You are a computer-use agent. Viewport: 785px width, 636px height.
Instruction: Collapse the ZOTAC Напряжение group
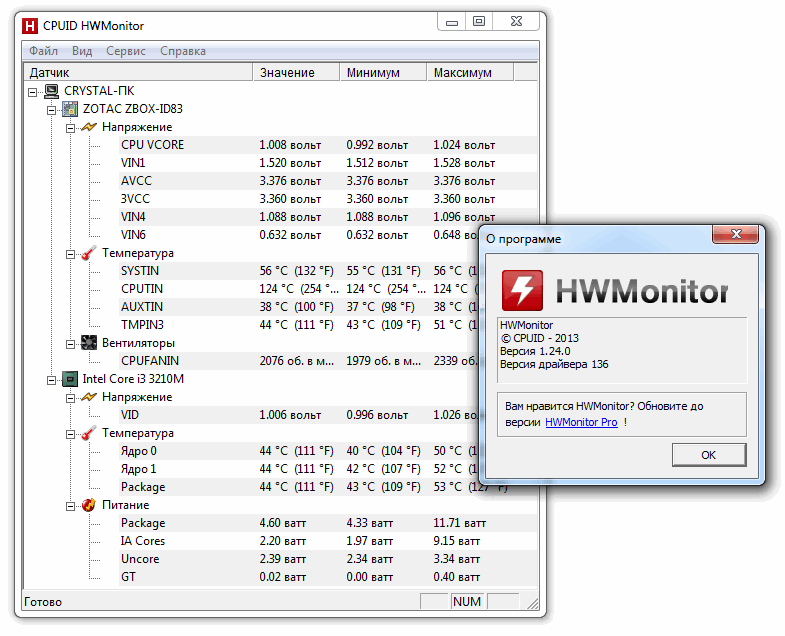pos(71,128)
